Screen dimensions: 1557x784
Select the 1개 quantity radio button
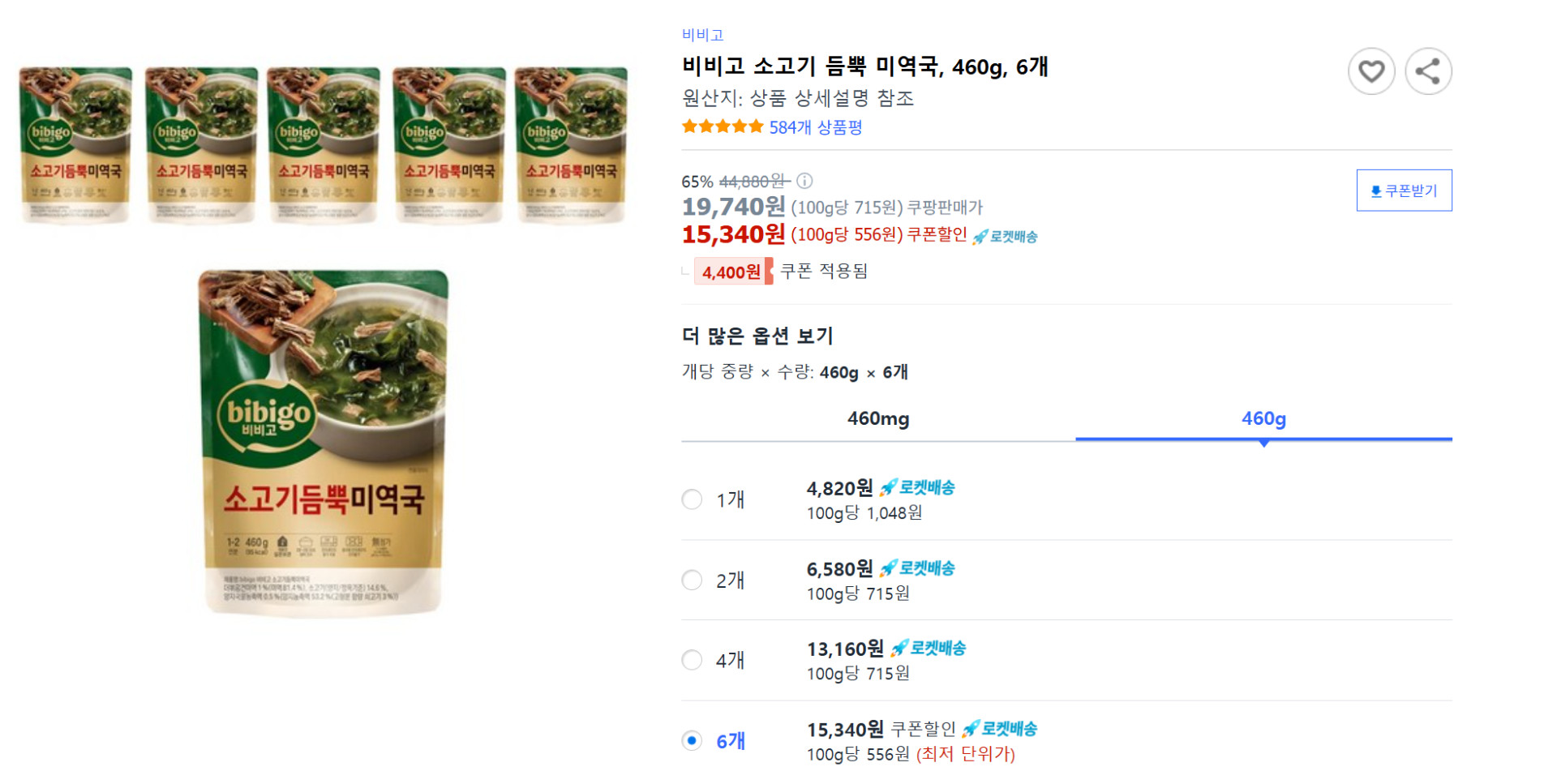pos(692,499)
